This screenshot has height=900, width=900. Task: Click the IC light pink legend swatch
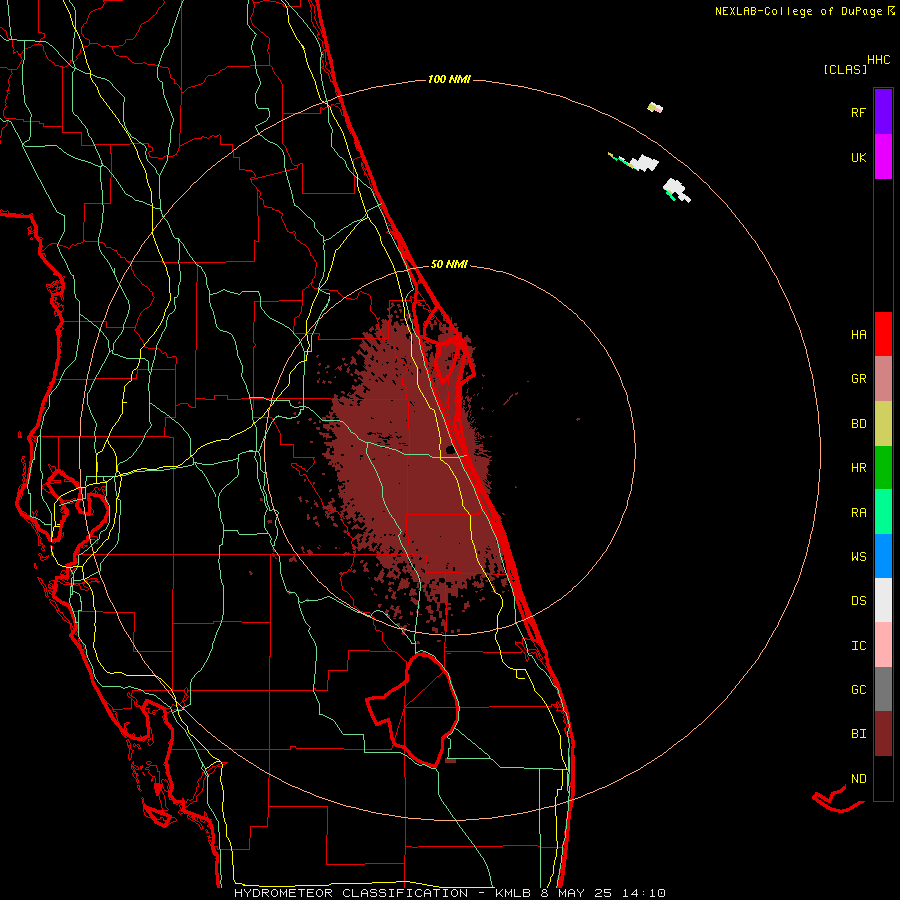pyautogui.click(x=883, y=645)
